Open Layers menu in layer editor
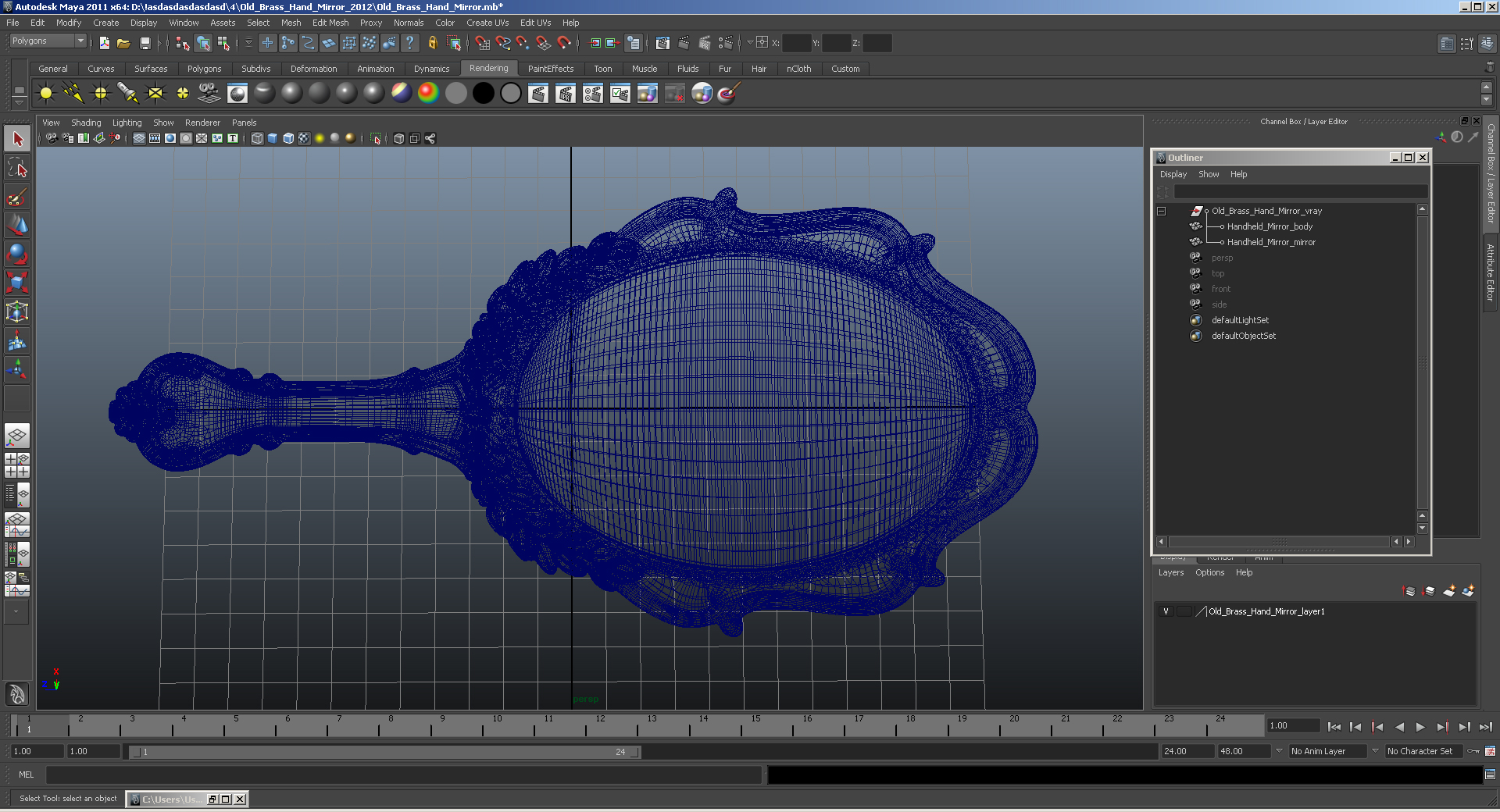Screen dimensions: 1500x812 coord(1170,572)
